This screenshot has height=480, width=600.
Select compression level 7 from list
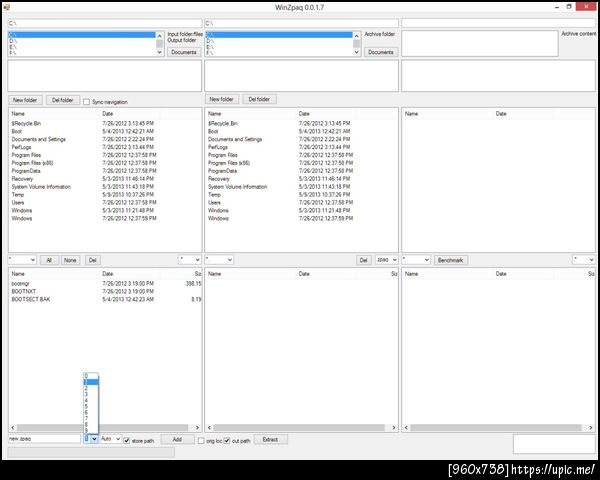point(91,419)
